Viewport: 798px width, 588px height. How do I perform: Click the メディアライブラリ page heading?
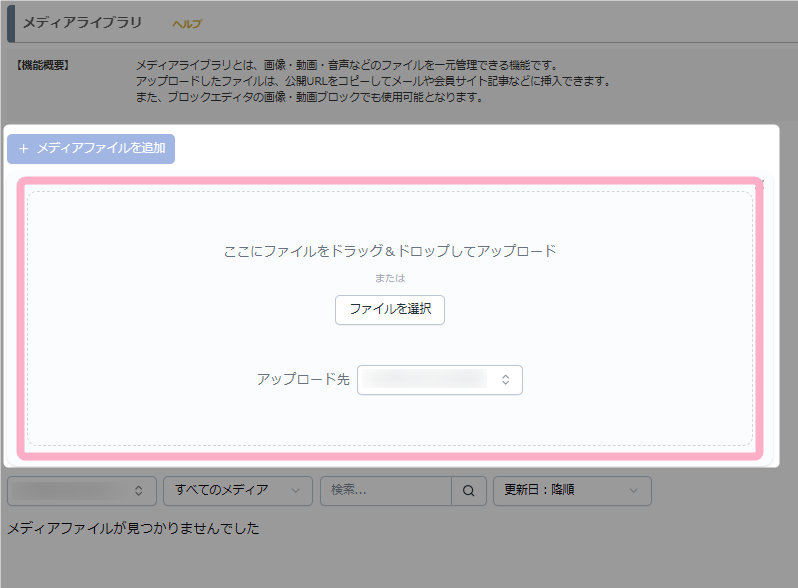tap(82, 22)
